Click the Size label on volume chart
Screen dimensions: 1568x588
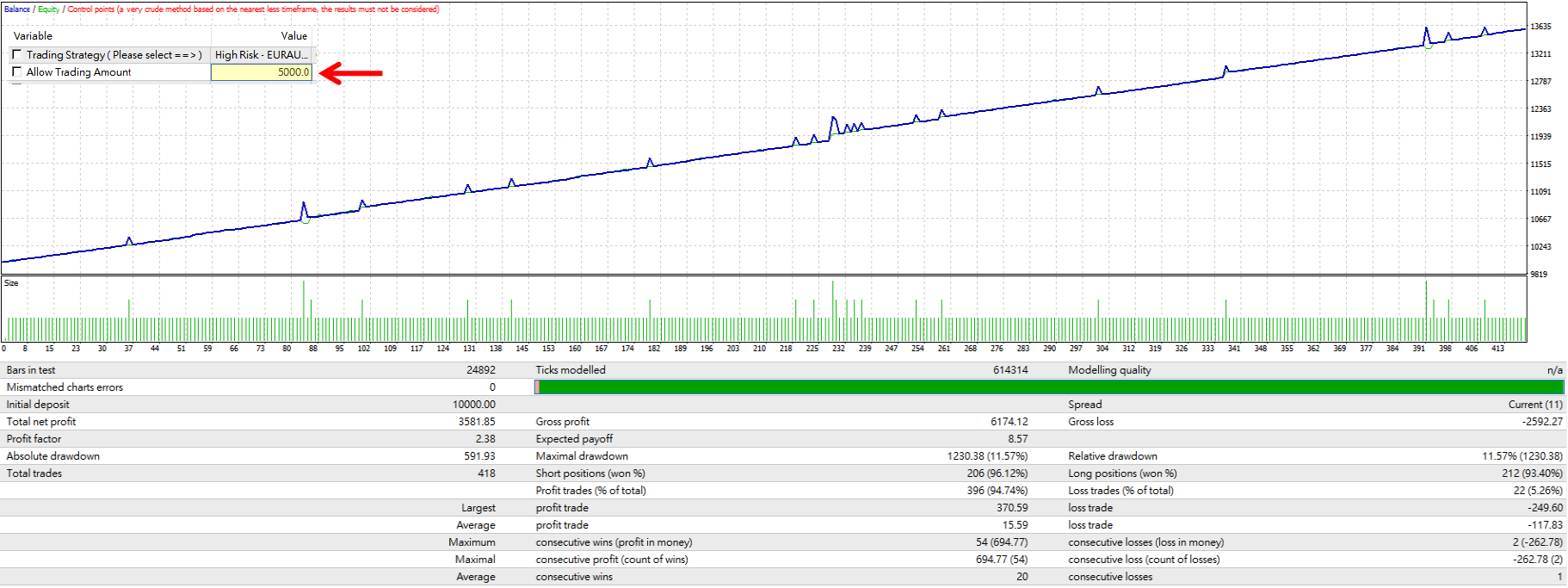tap(11, 283)
